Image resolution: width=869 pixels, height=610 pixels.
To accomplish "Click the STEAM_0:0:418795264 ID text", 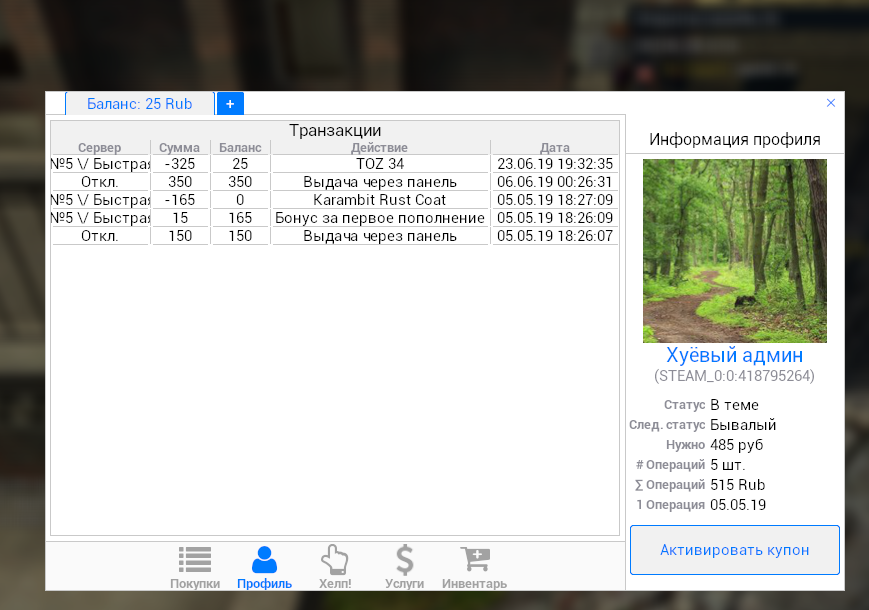I will point(734,377).
